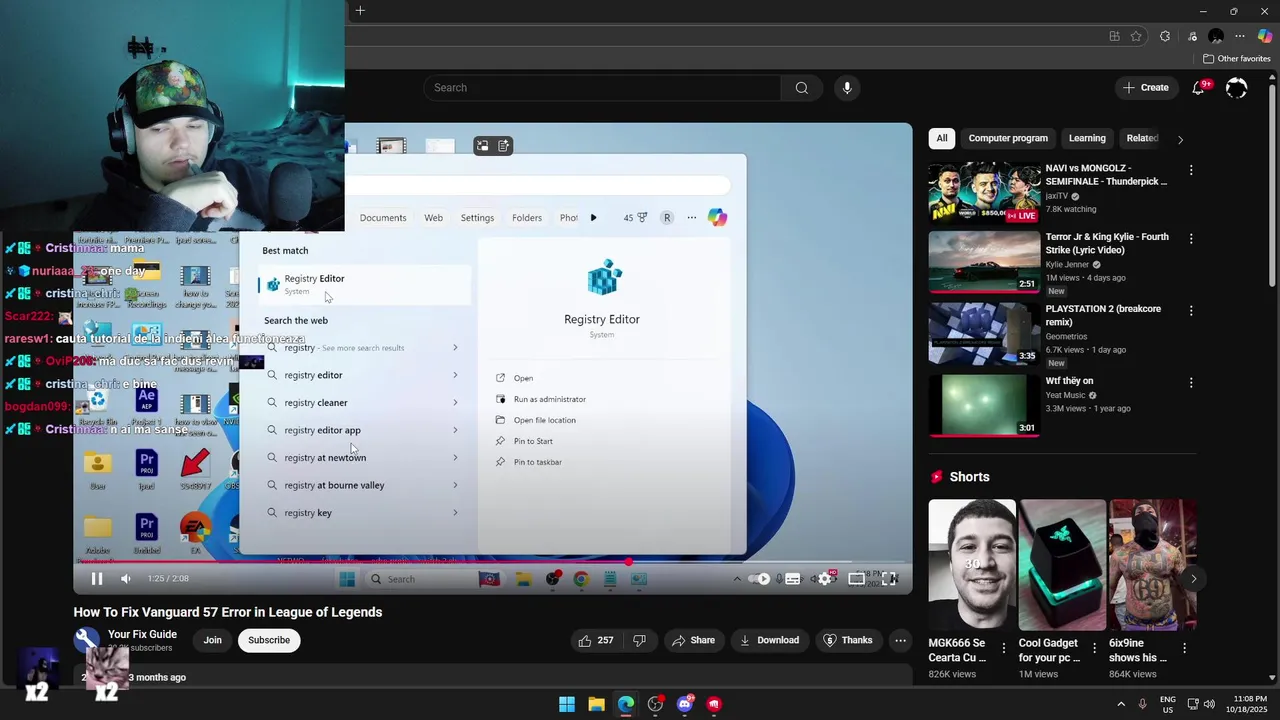The width and height of the screenshot is (1280, 720).
Task: Open Your Fix Guide channel avatar
Action: [87, 640]
